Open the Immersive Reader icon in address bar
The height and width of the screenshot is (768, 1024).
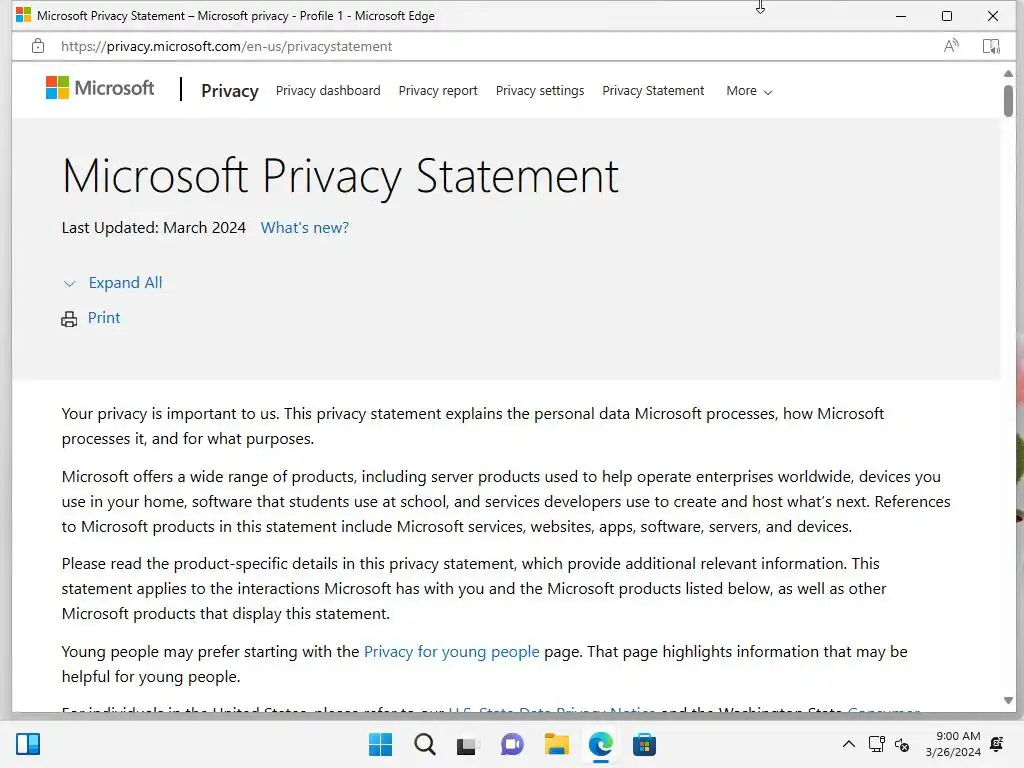click(x=991, y=46)
